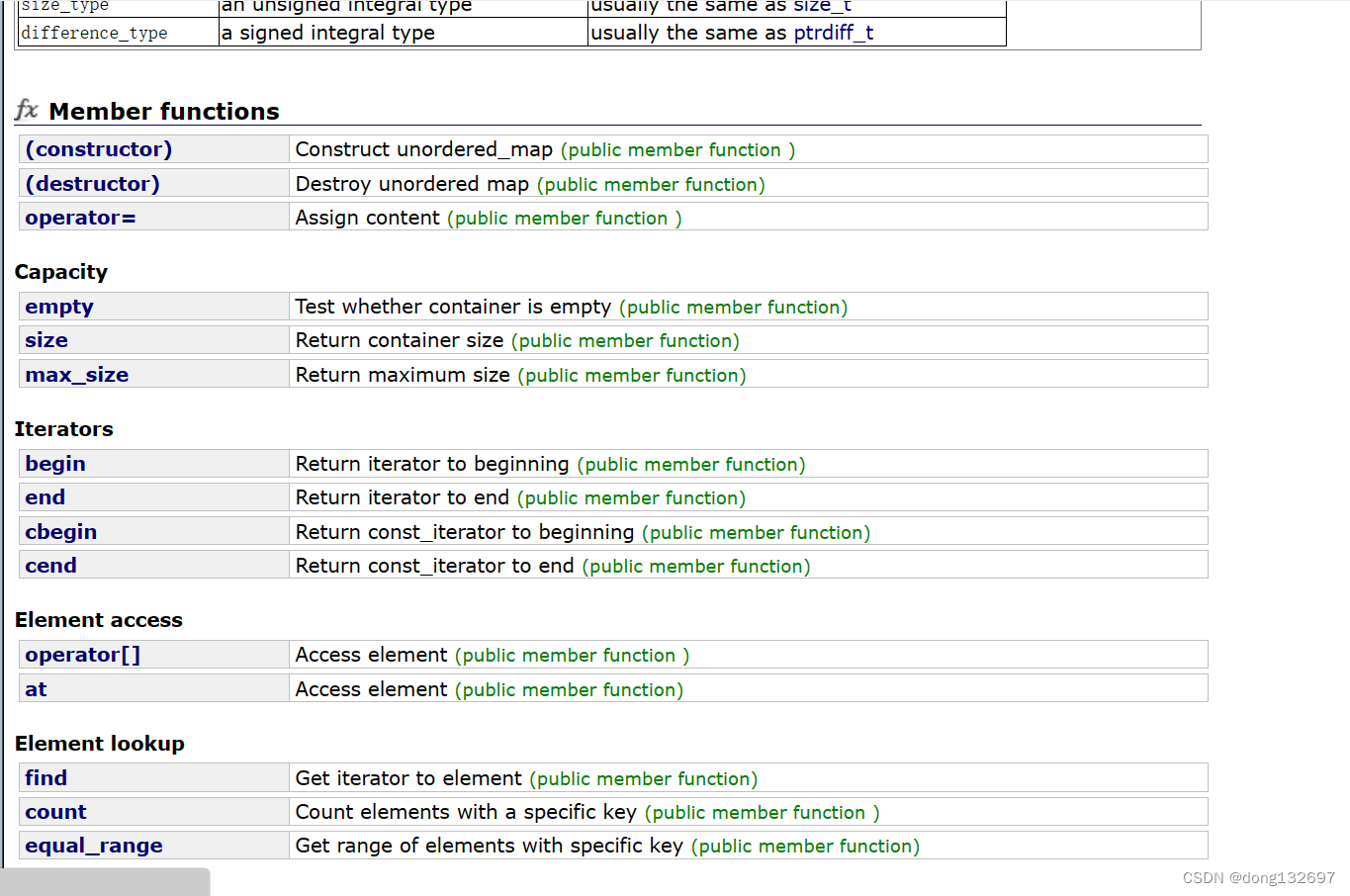Click 'Access element' text in operator[] row
The image size is (1350, 896).
tap(372, 655)
